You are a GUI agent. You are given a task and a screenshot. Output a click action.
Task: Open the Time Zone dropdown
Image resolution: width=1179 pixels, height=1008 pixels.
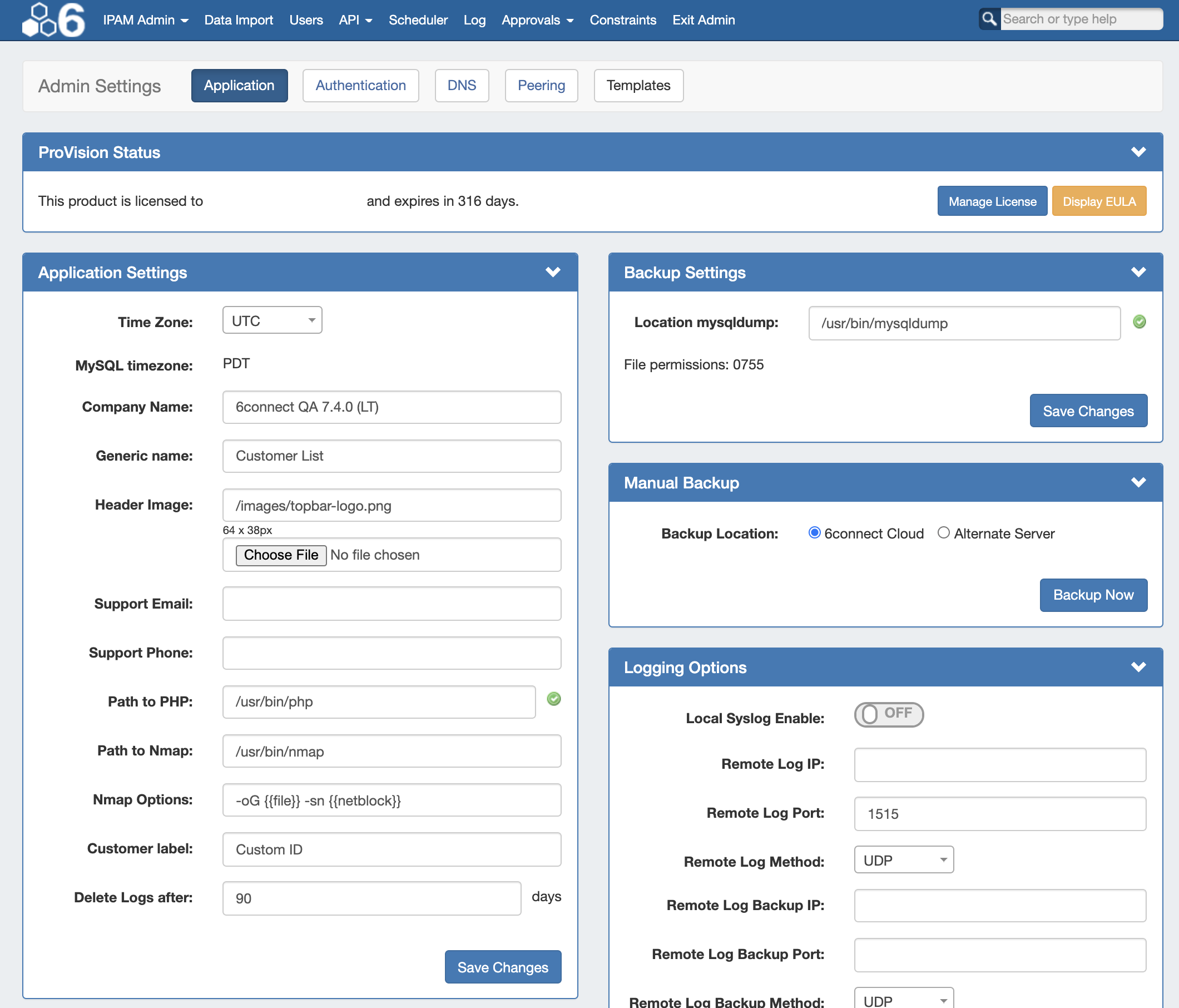272,320
